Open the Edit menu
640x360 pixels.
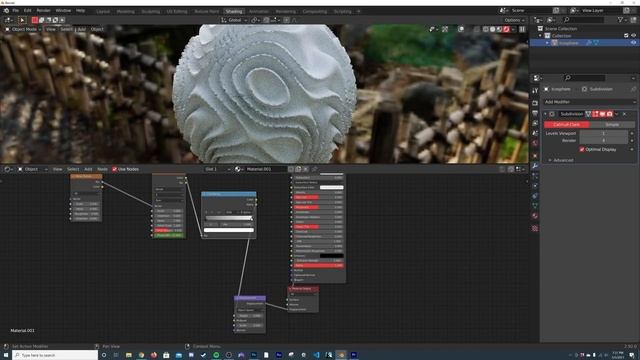pyautogui.click(x=27, y=10)
